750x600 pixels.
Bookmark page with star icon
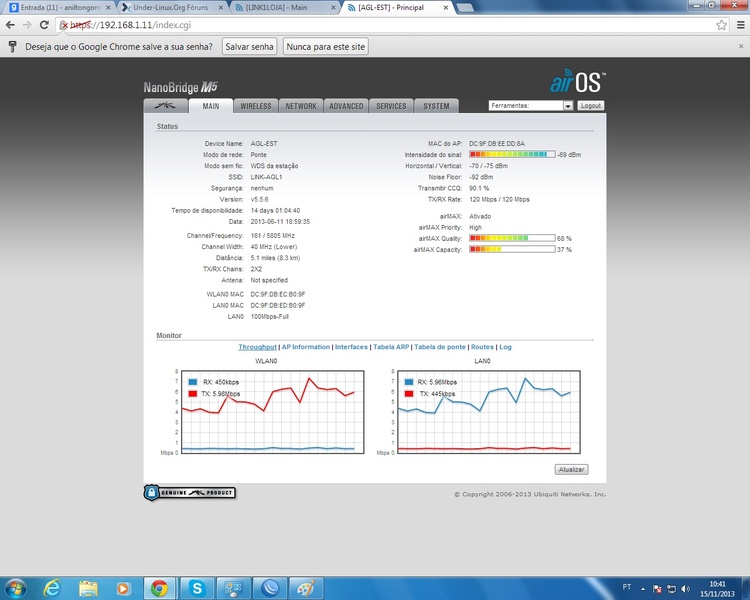721,25
